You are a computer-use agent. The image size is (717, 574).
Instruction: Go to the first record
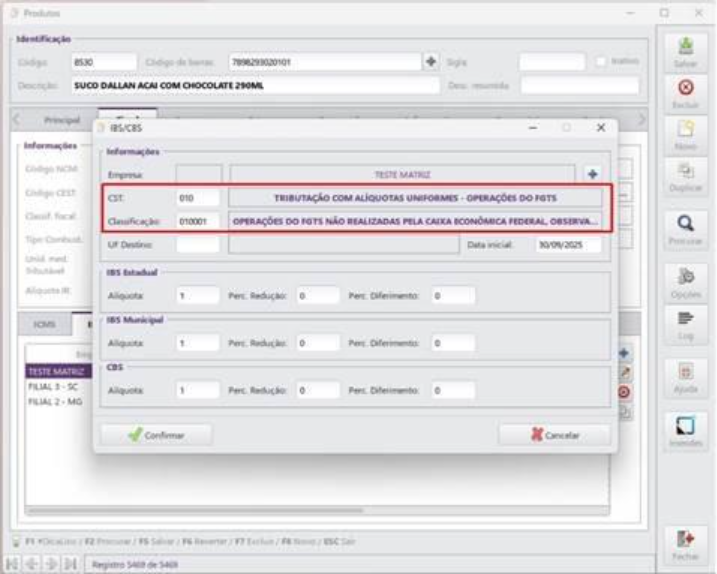point(12,564)
